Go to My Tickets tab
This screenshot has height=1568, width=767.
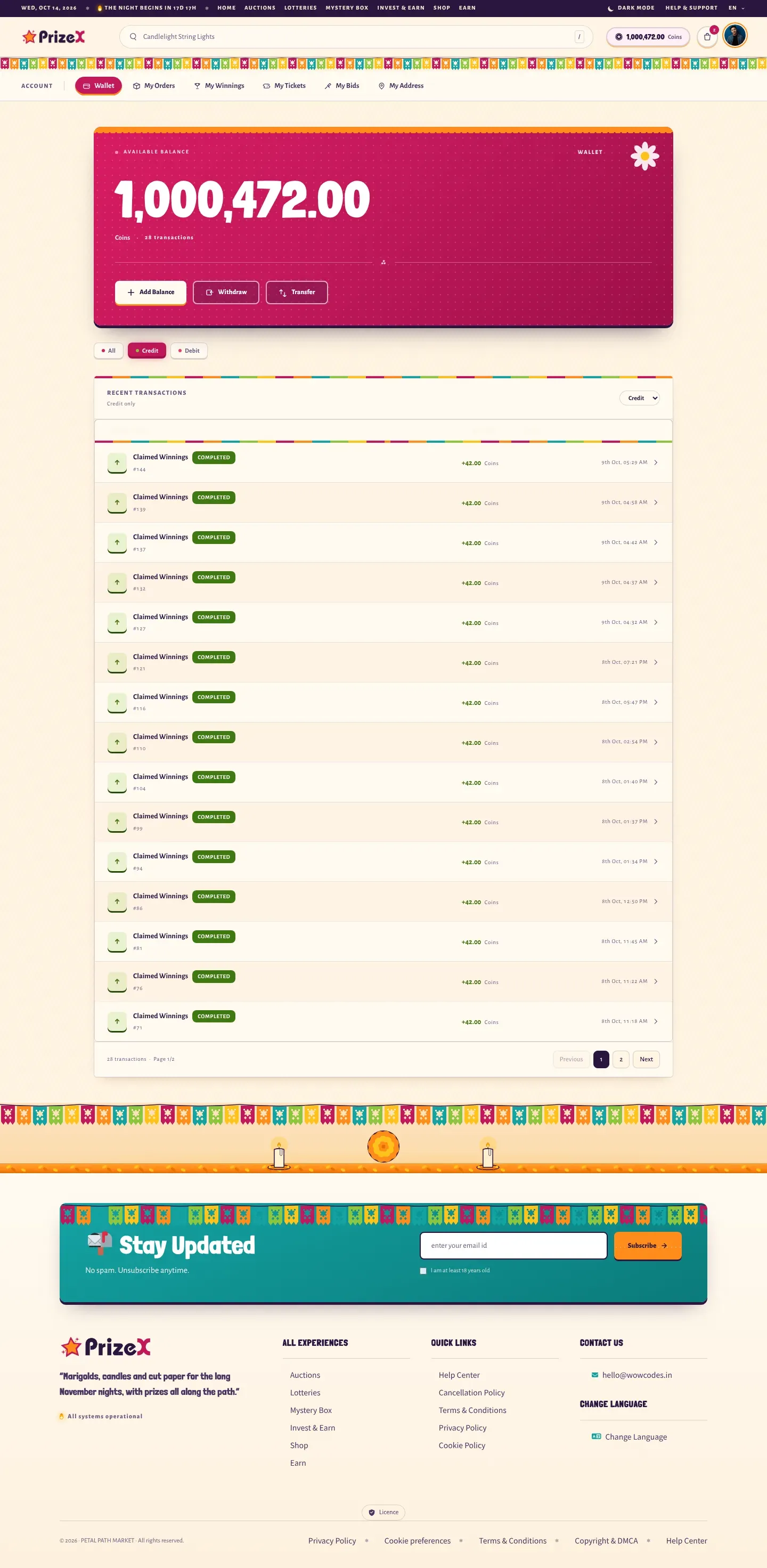[284, 86]
